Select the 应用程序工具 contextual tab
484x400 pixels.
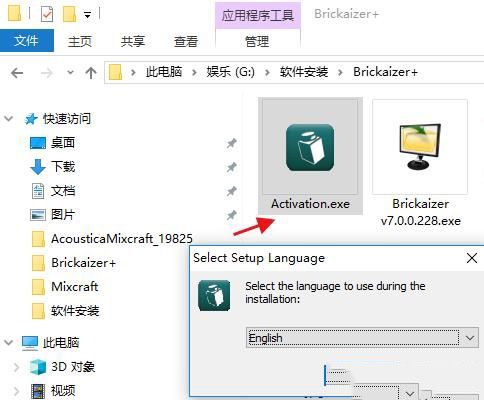pos(258,15)
